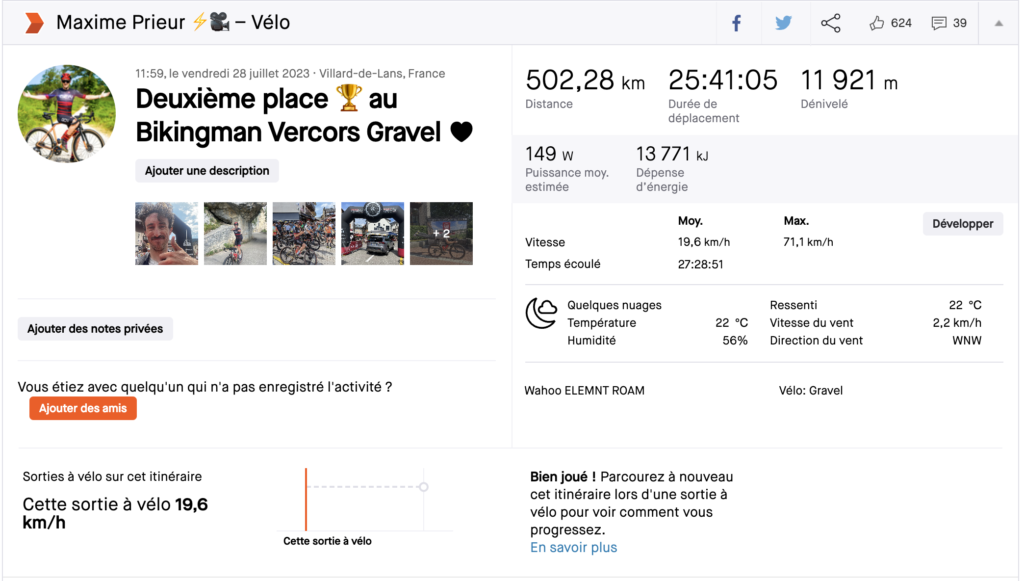Click the cloudy night weather icon
The height and width of the screenshot is (581, 1024).
[x=541, y=313]
